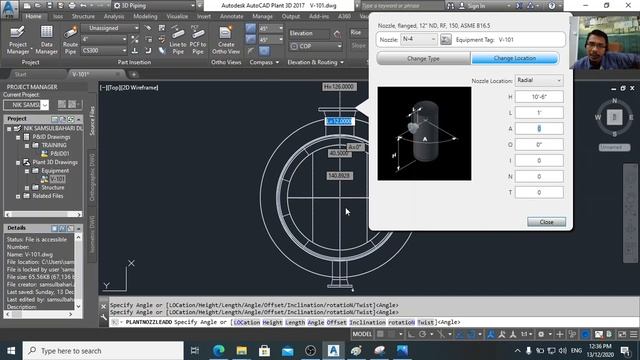Expand the Compass panel arrow
This screenshot has height=360, width=640.
click(x=278, y=62)
